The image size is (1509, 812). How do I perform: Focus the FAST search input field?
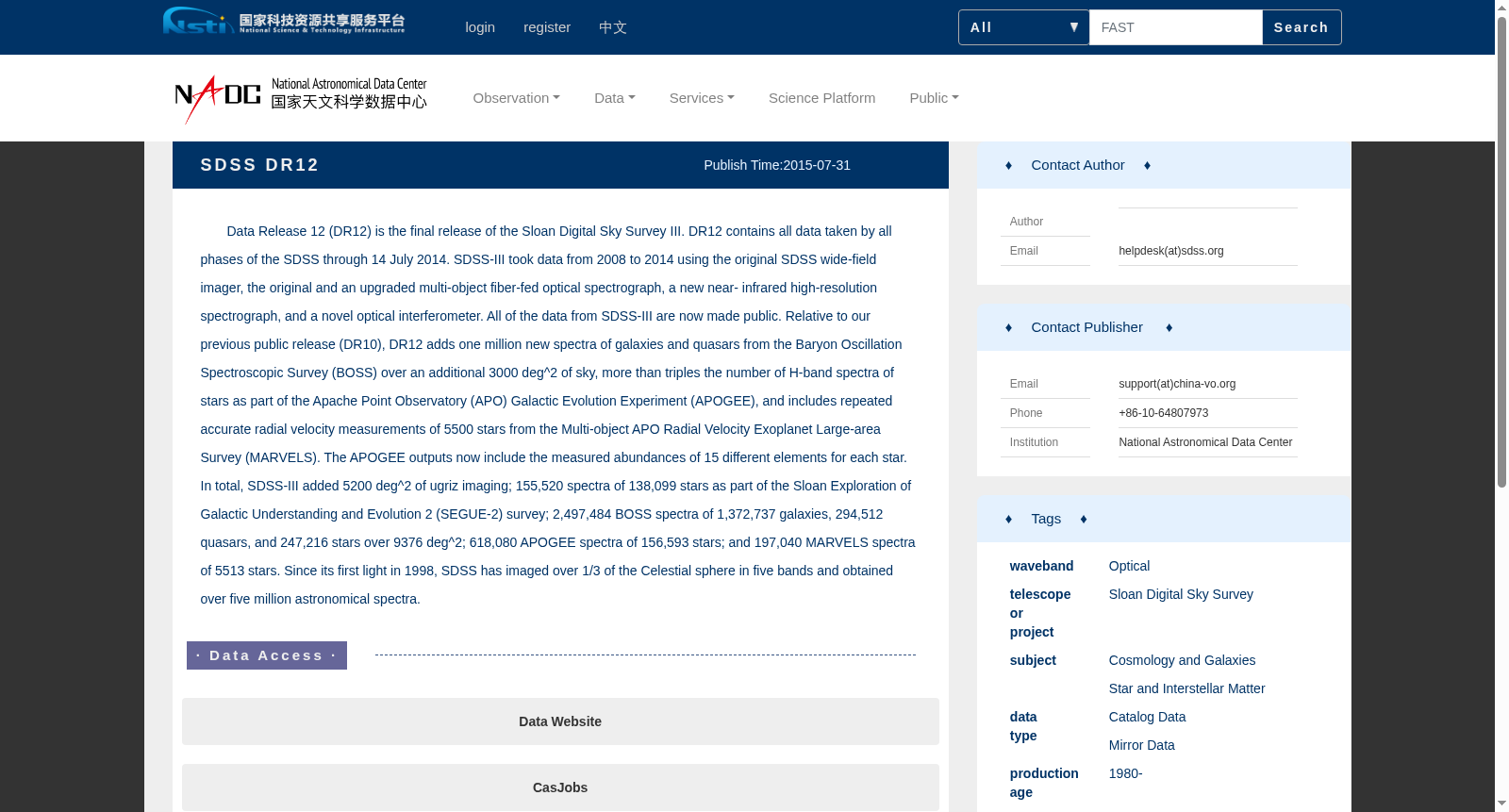pyautogui.click(x=1175, y=27)
